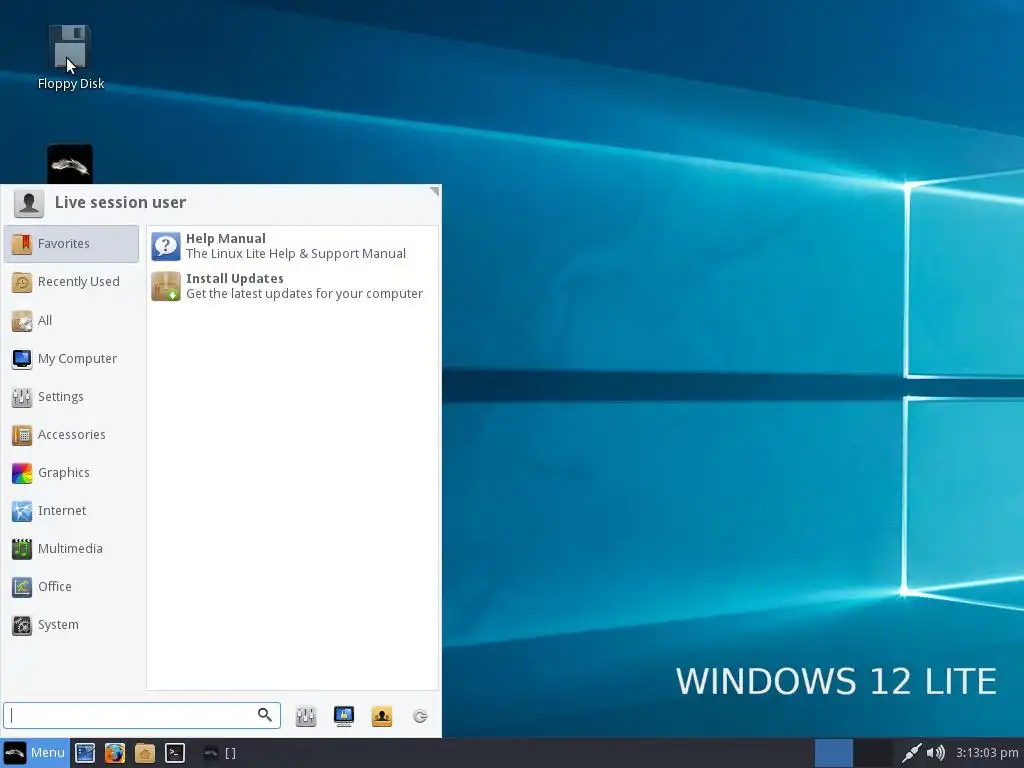Screen dimensions: 1024x768
Task: Click the 3:13:03 pm clock
Action: pos(987,753)
